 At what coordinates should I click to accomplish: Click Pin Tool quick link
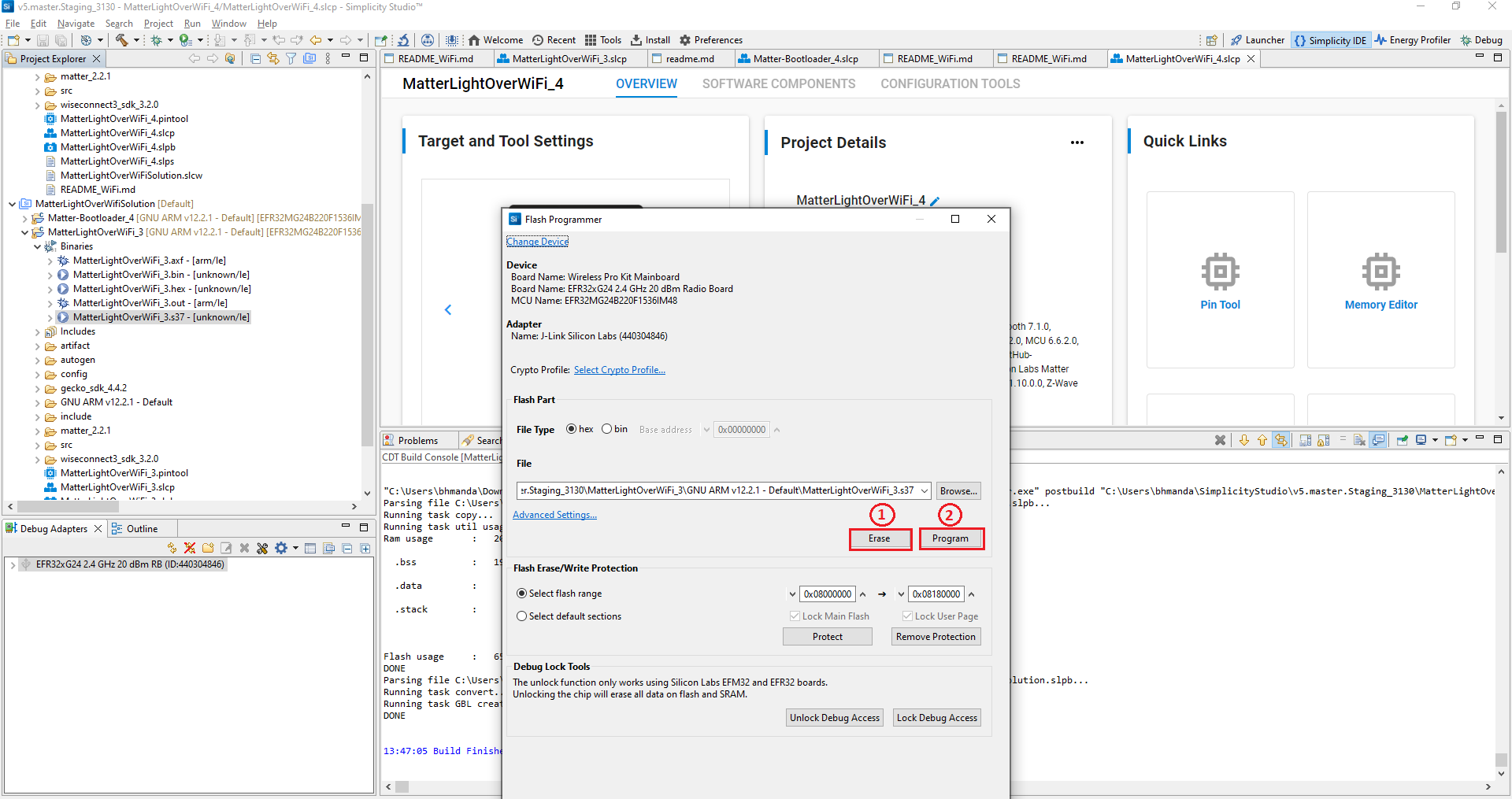click(1220, 280)
